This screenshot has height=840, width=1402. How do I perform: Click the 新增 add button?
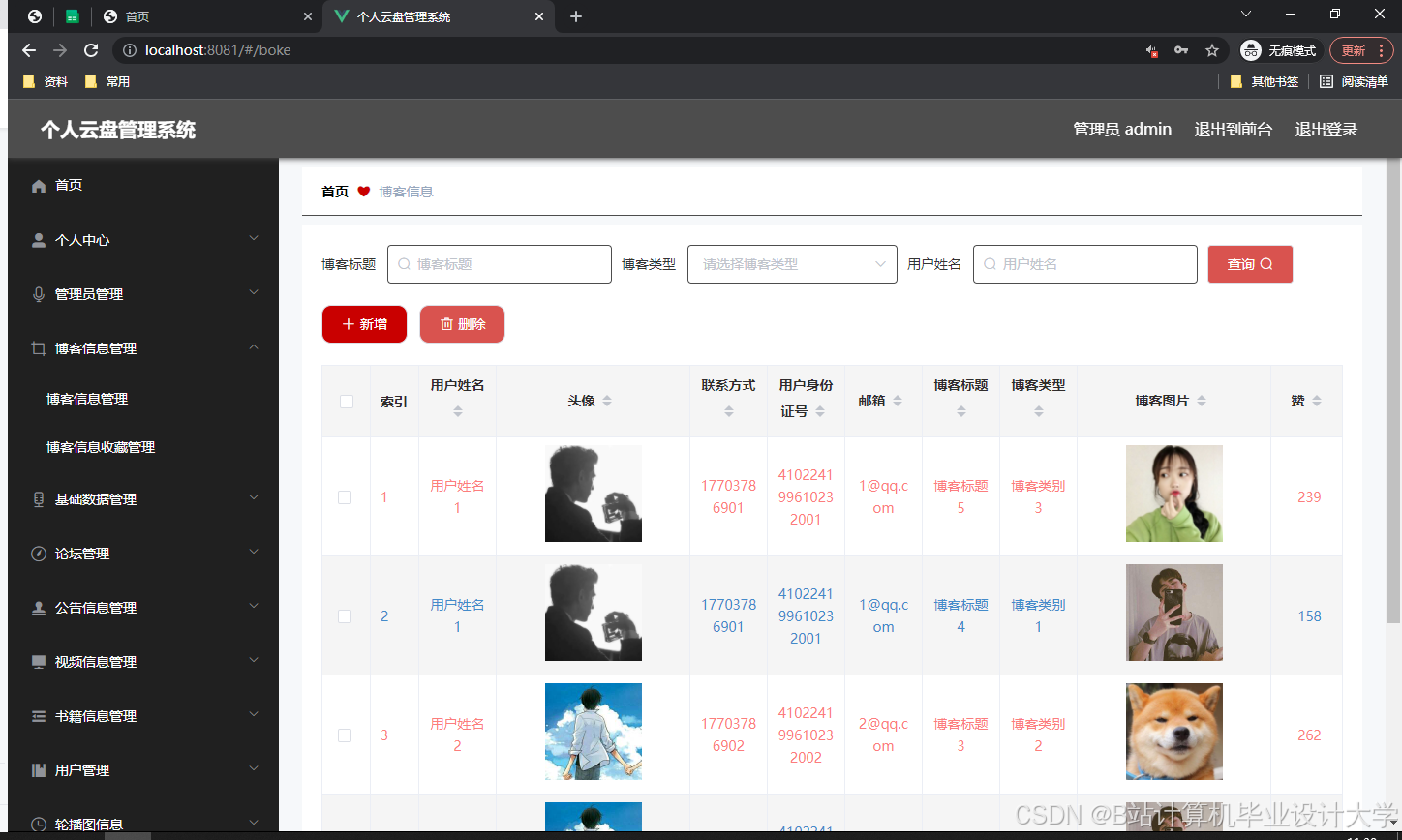(364, 324)
